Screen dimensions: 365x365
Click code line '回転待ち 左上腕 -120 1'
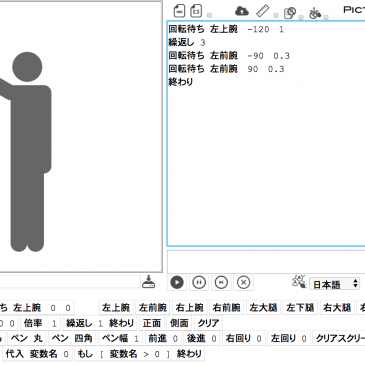click(x=226, y=29)
